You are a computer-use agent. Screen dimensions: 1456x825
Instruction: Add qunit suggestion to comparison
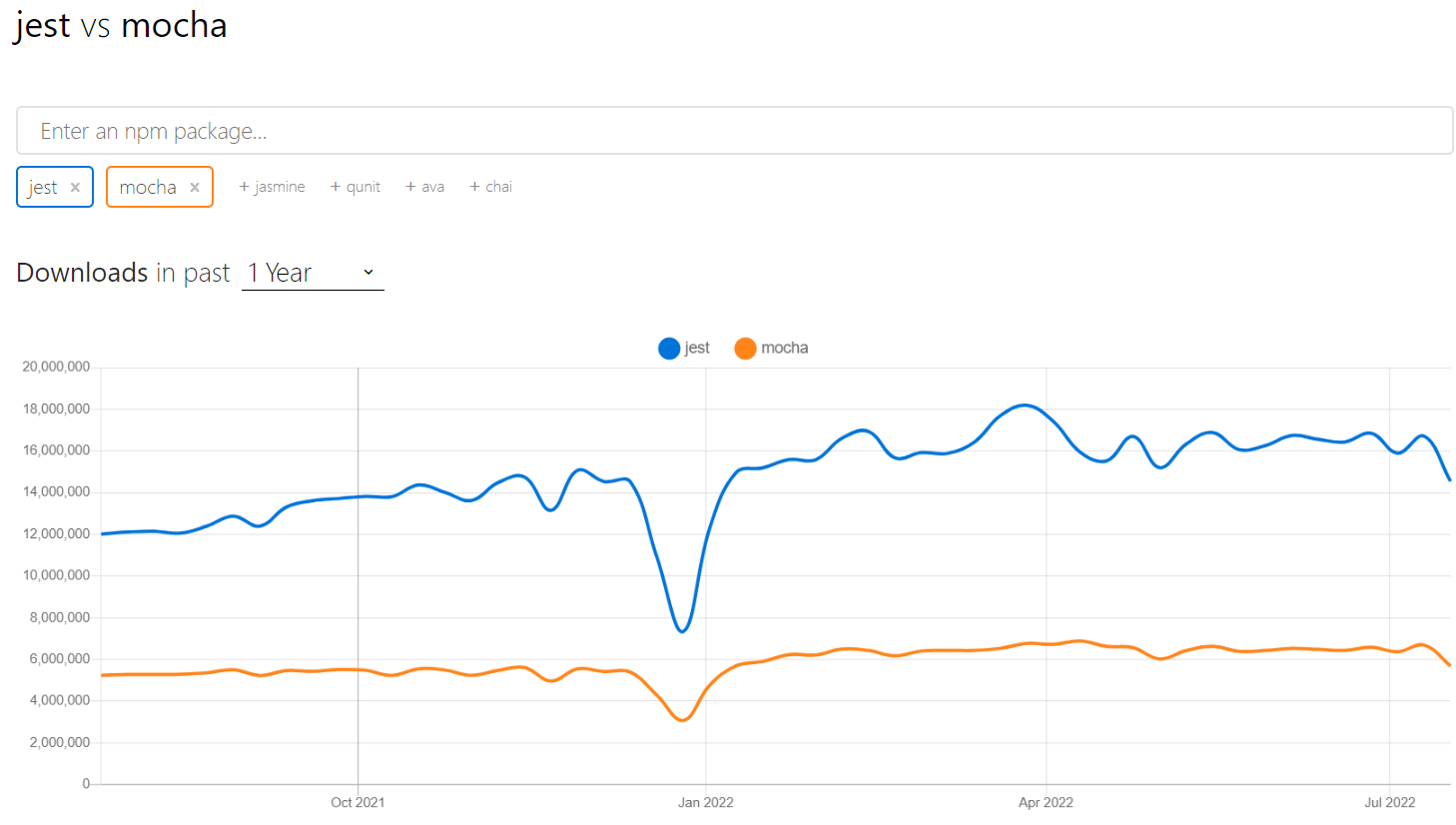click(x=356, y=187)
